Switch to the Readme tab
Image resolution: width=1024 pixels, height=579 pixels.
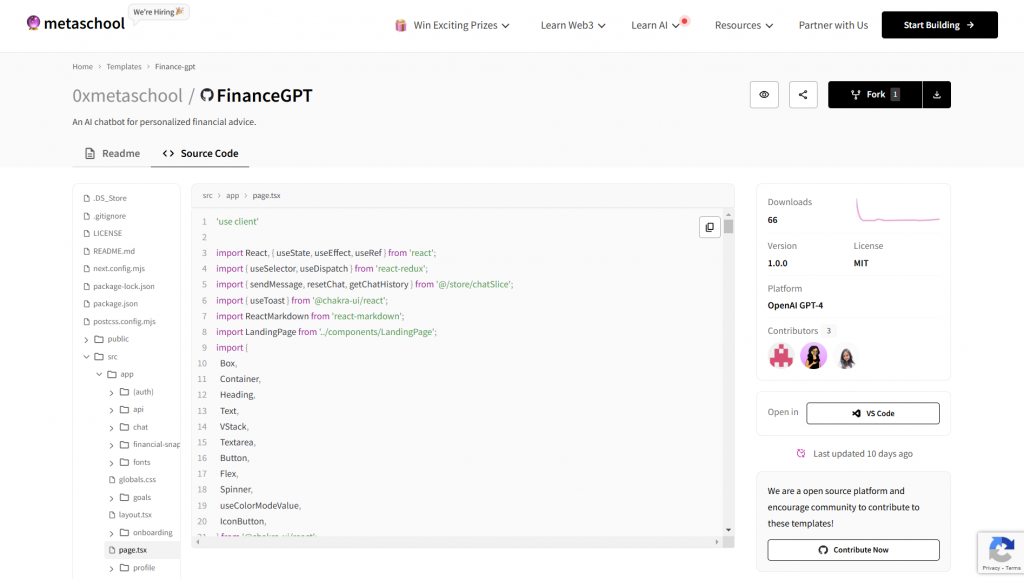pyautogui.click(x=111, y=153)
